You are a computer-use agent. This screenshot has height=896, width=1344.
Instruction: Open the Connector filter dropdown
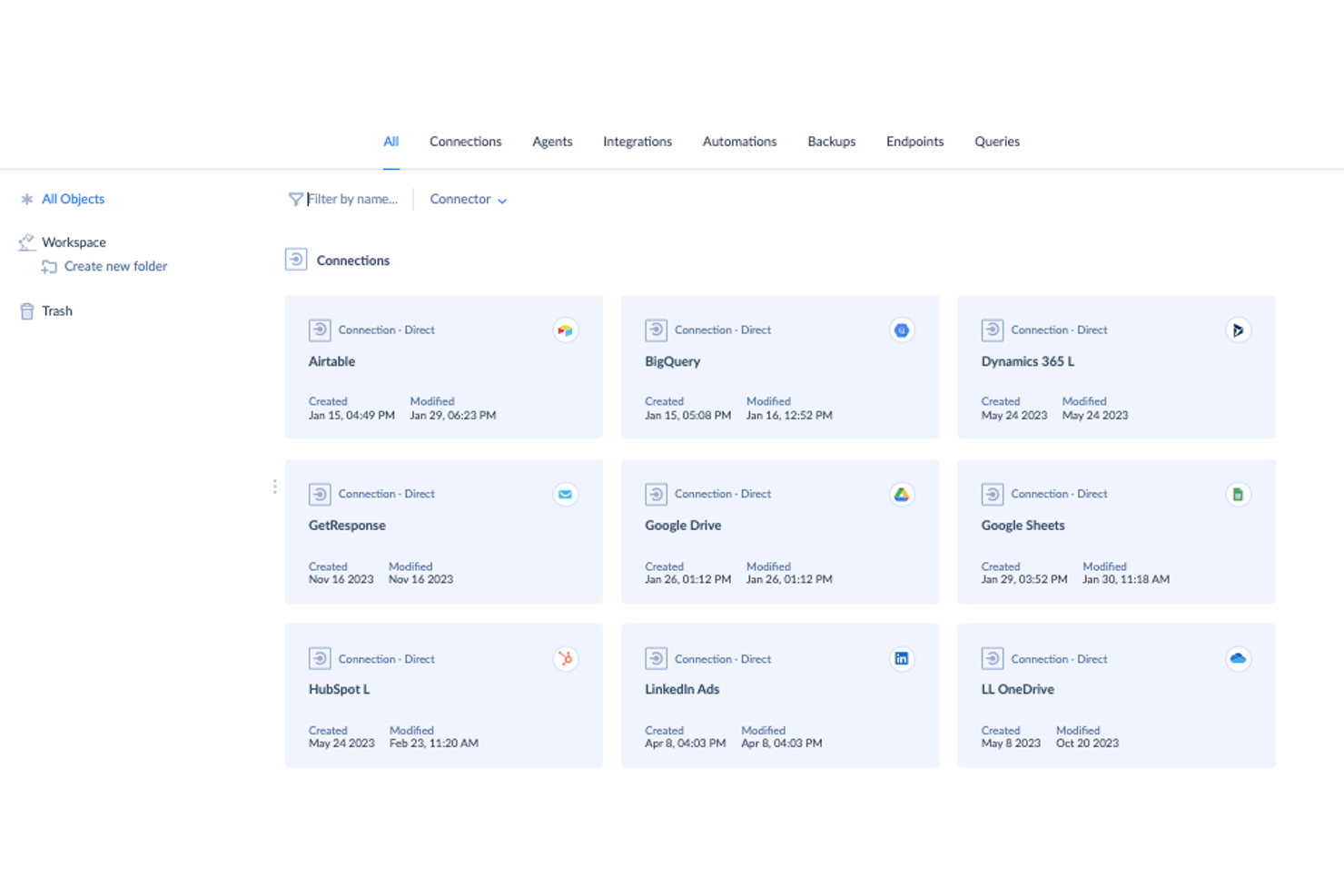[x=468, y=199]
